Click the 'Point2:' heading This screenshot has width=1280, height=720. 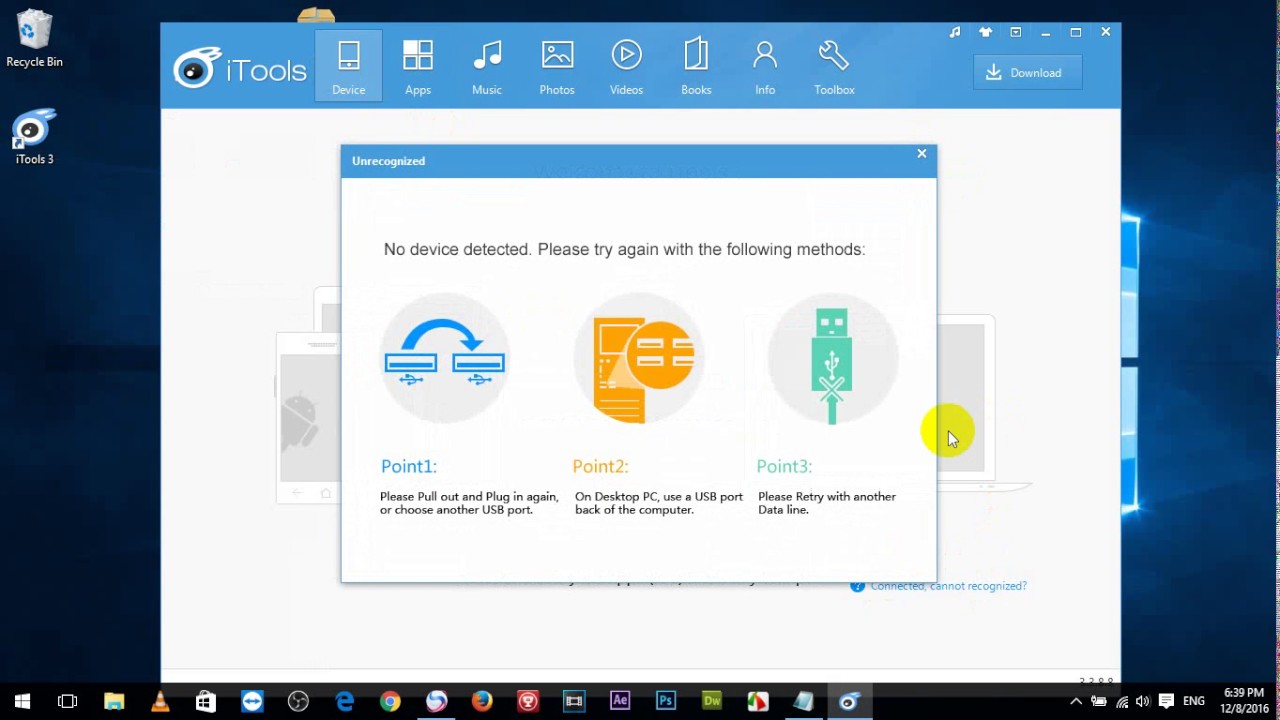click(600, 466)
